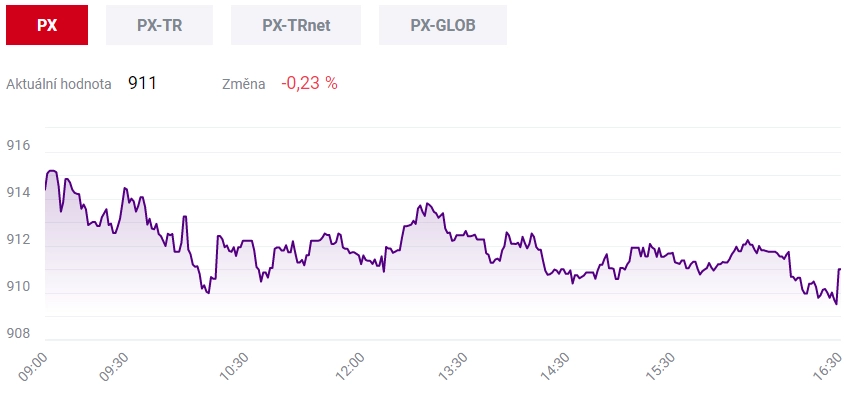846x398 pixels.
Task: Click the 15:30 time axis label
Action: [660, 366]
